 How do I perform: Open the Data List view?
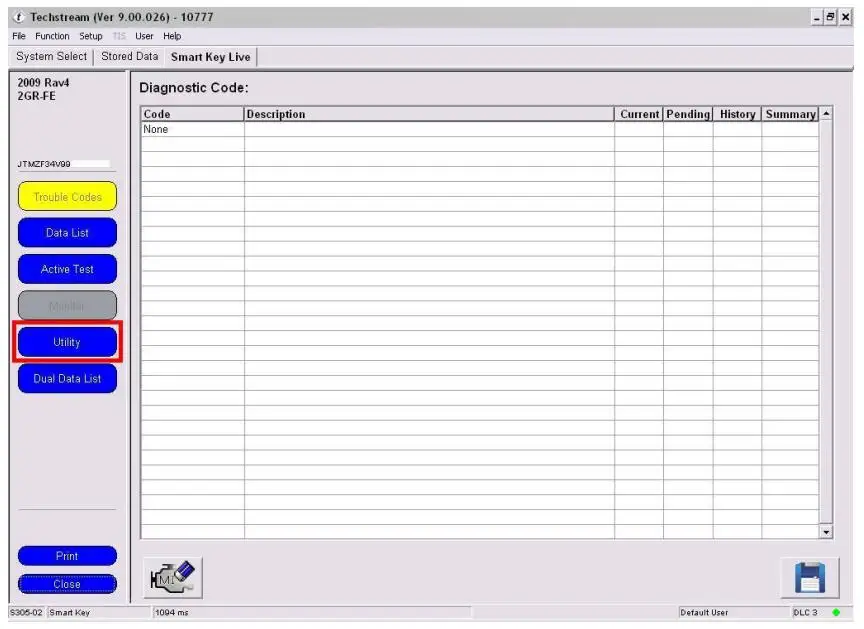pos(67,232)
